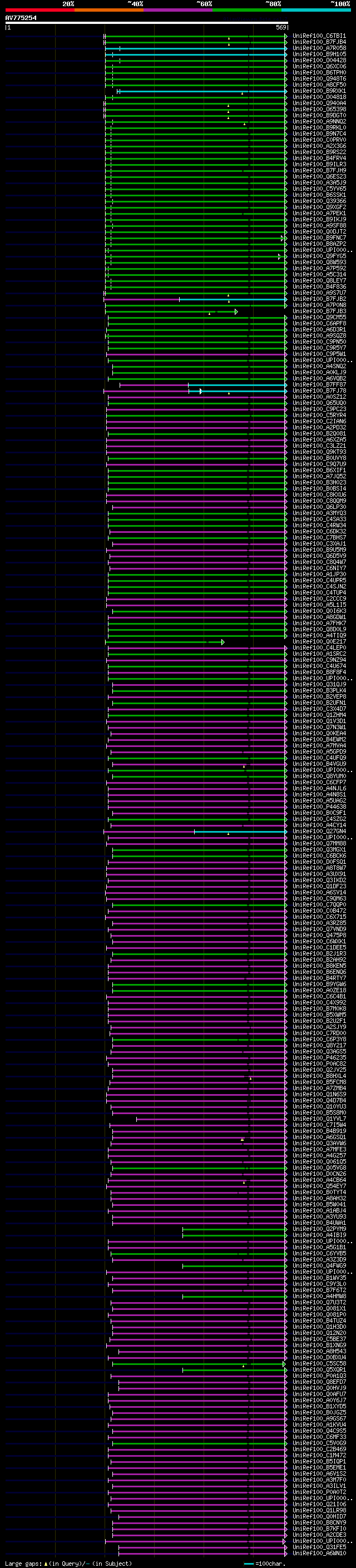Select label UniRef100_B7FJB3
Screen dimensions: 356x1568
tap(319, 311)
